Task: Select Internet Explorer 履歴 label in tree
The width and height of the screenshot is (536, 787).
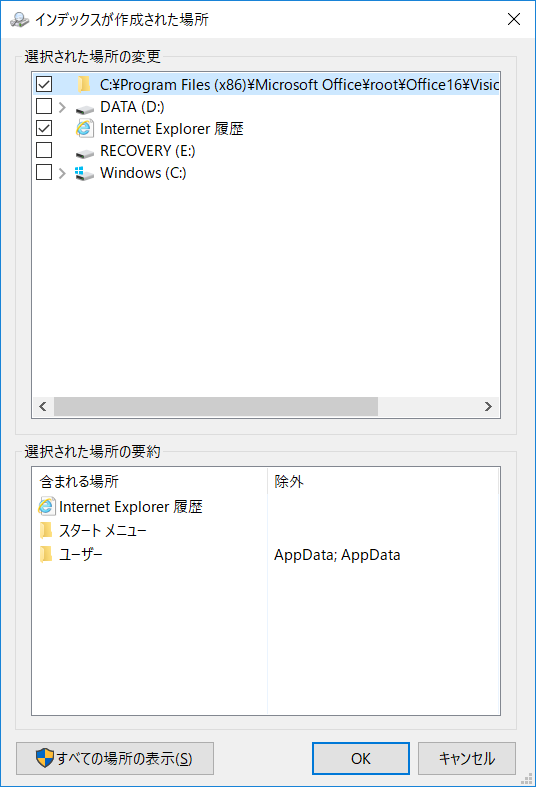Action: pos(172,128)
